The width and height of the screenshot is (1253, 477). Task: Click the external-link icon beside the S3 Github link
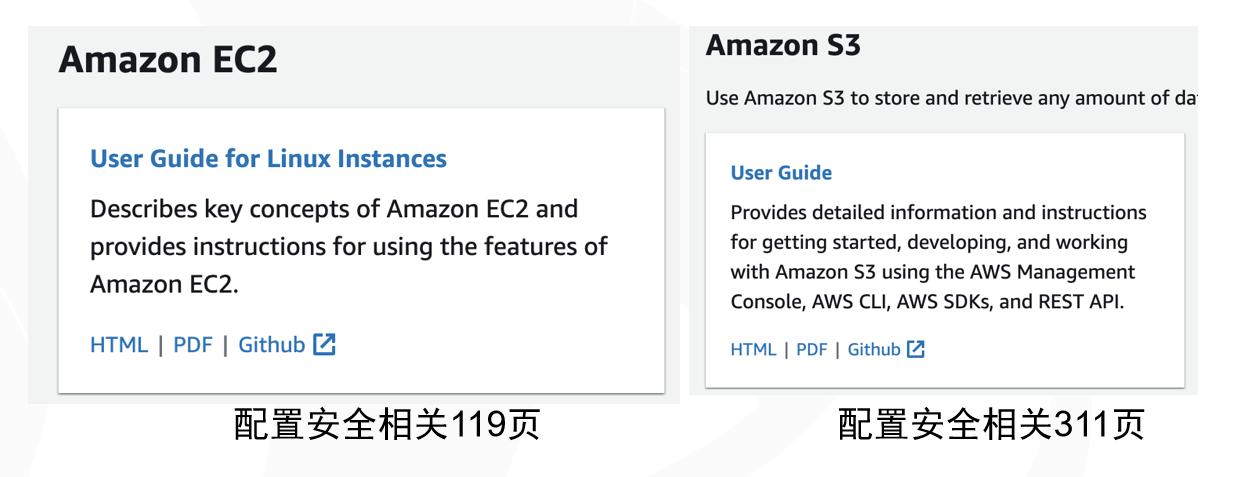(x=916, y=349)
